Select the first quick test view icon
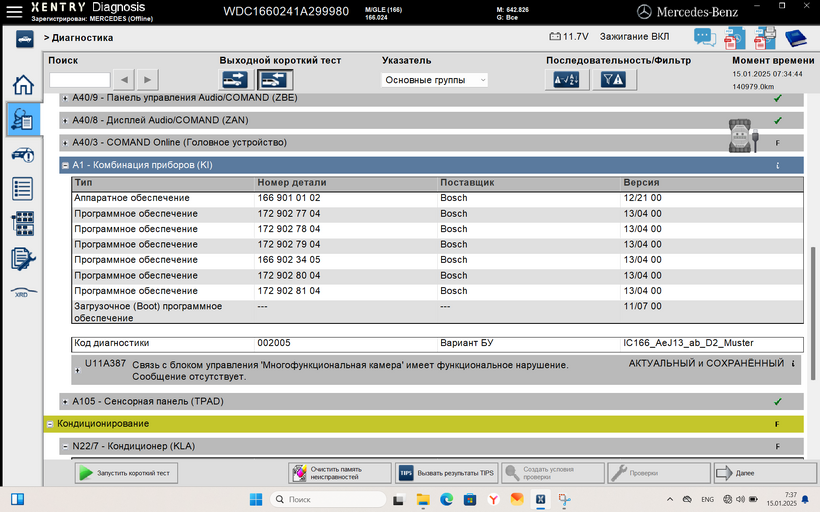The width and height of the screenshot is (820, 512). click(x=235, y=79)
